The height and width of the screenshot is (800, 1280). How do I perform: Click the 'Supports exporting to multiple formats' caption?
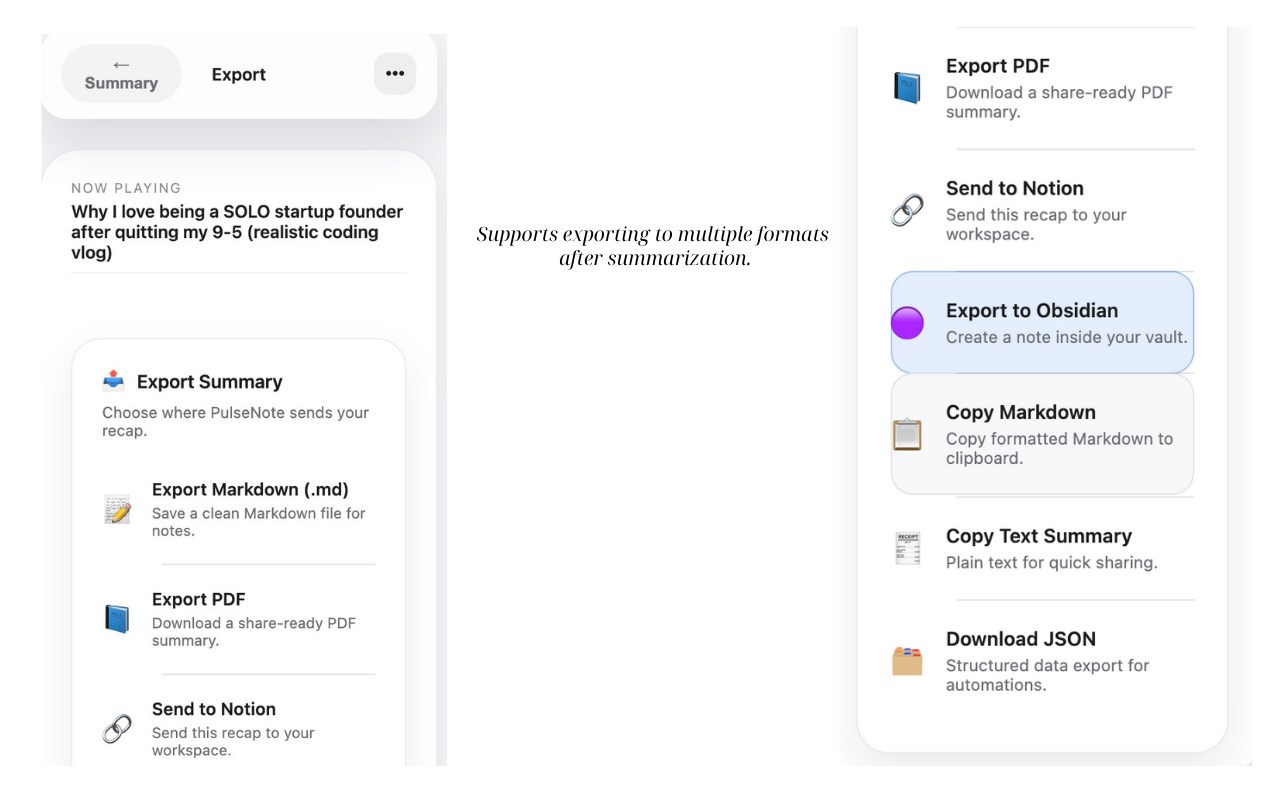[x=653, y=247]
